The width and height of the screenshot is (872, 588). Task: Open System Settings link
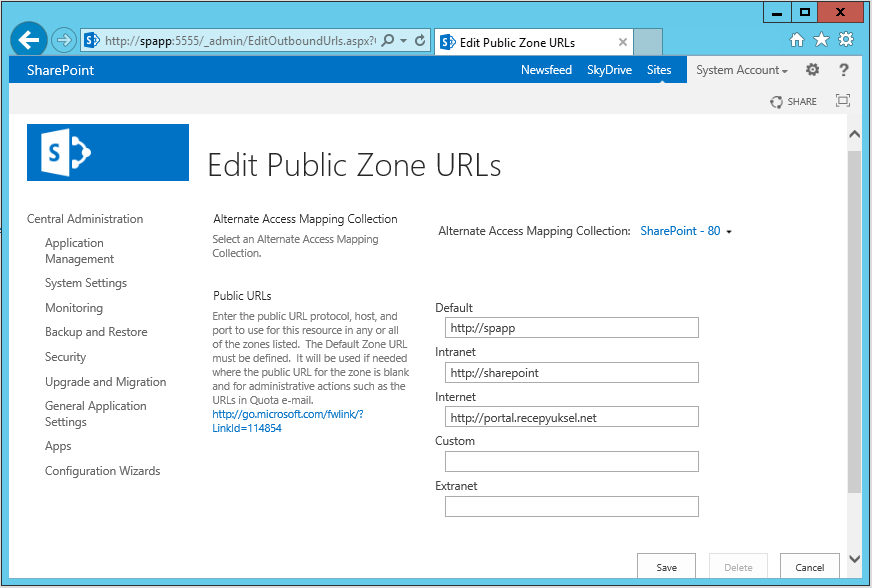click(x=86, y=283)
